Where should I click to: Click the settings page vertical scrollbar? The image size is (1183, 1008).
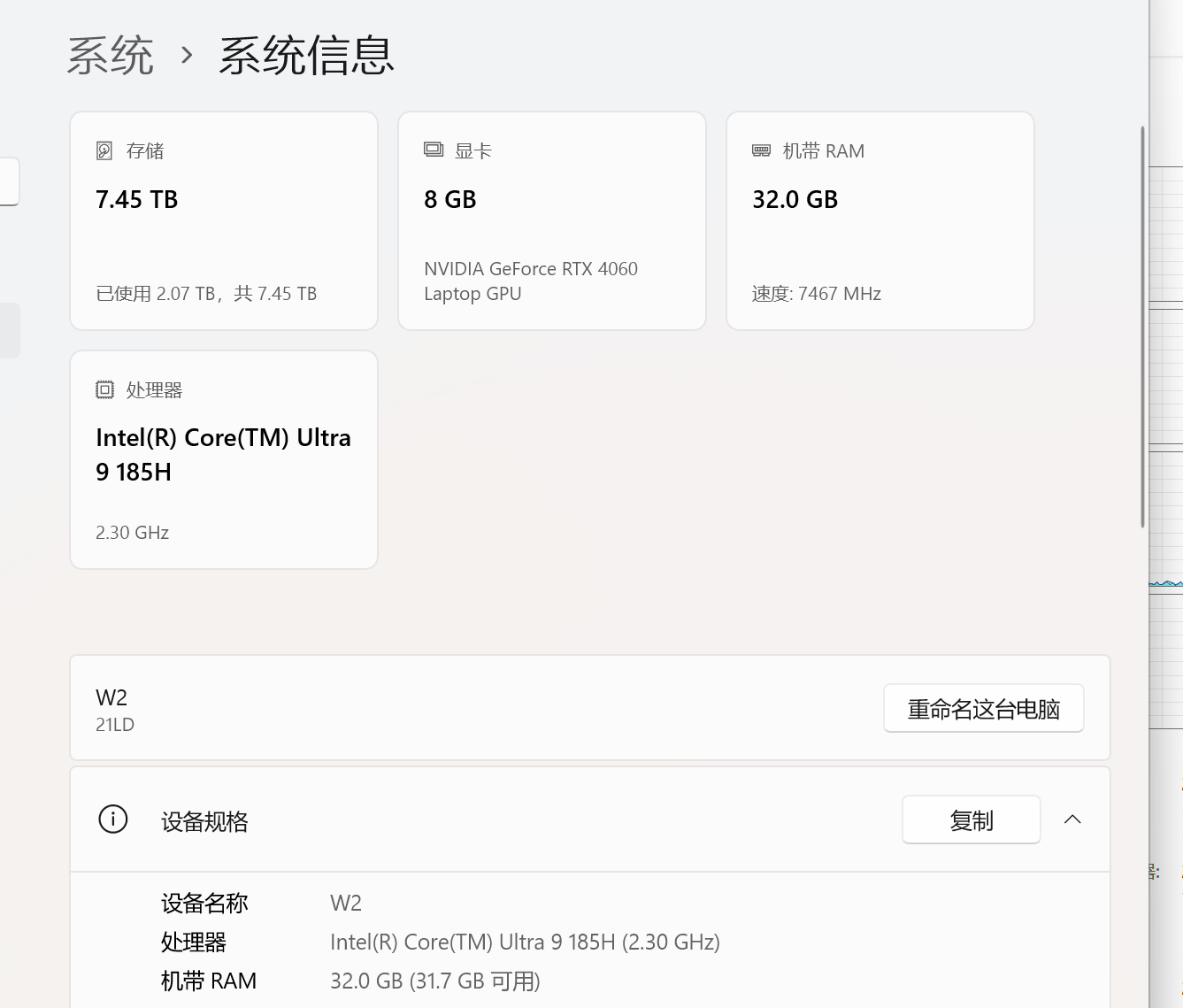click(x=1142, y=327)
